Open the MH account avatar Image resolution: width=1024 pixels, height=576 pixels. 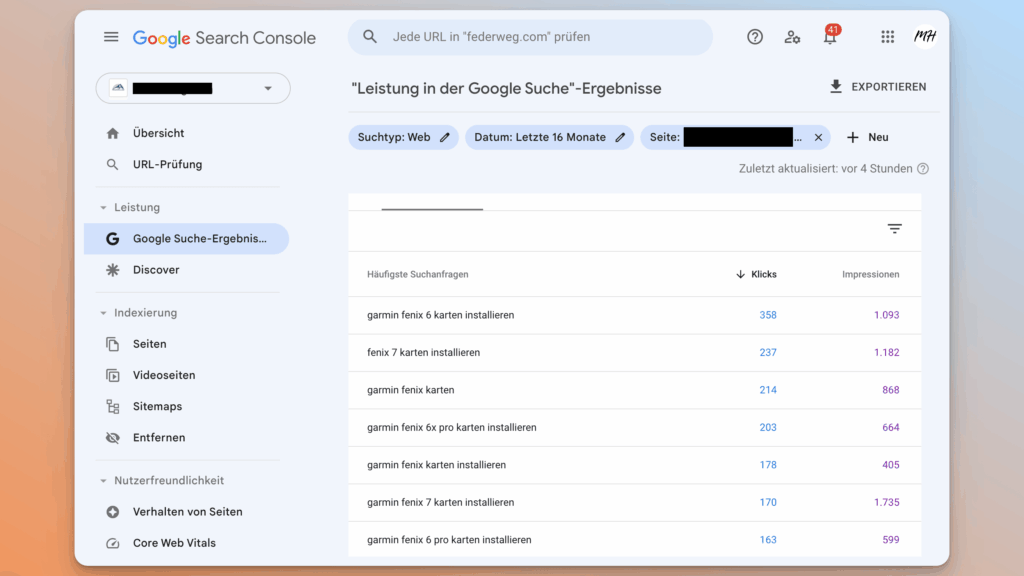tap(925, 37)
